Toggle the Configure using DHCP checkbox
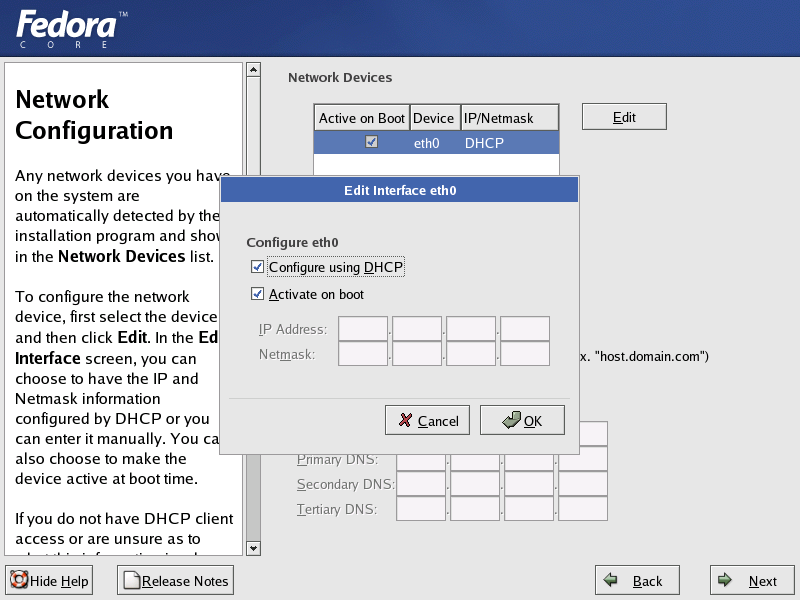The width and height of the screenshot is (800, 600). [x=257, y=267]
